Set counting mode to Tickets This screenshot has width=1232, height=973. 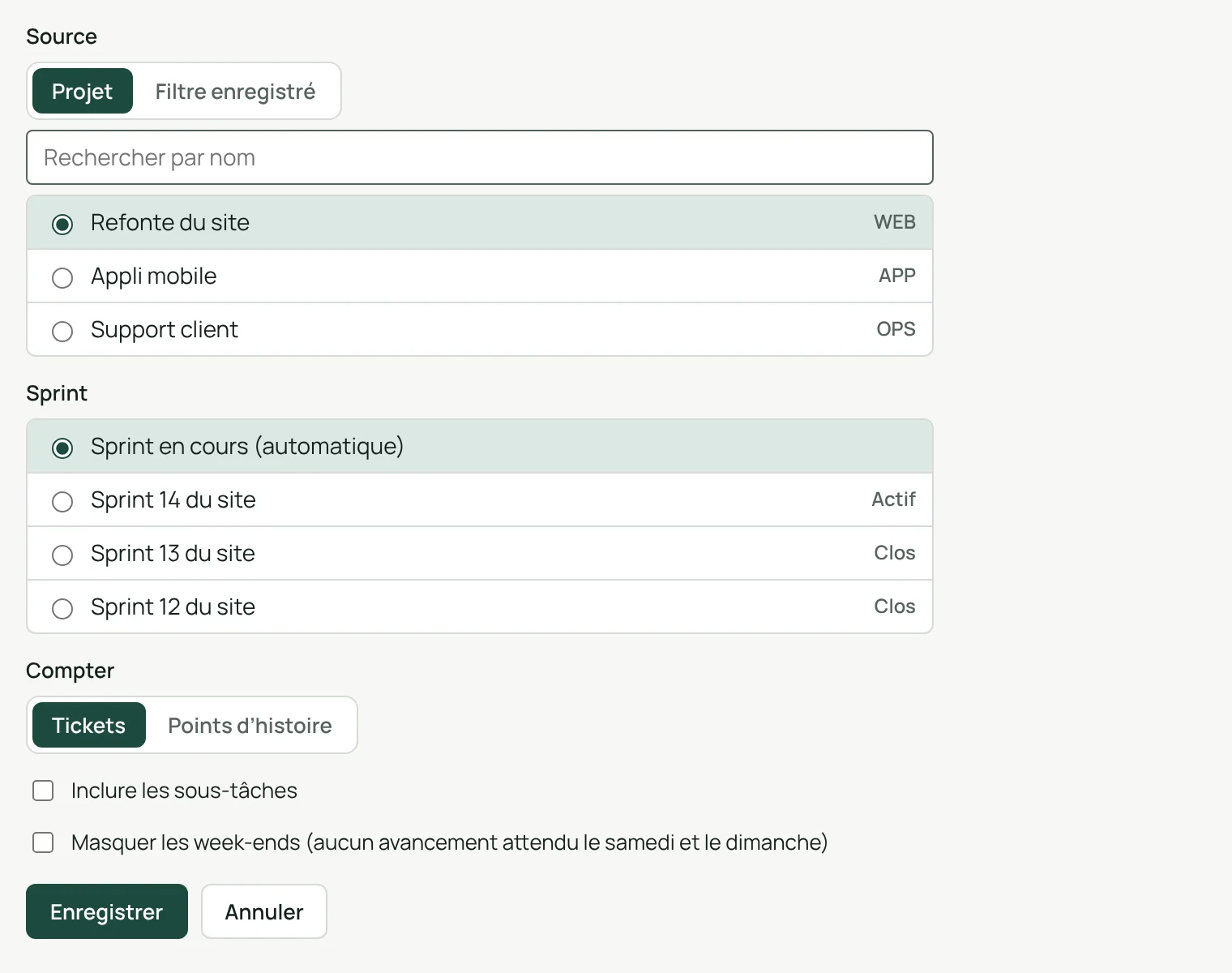[x=89, y=725]
